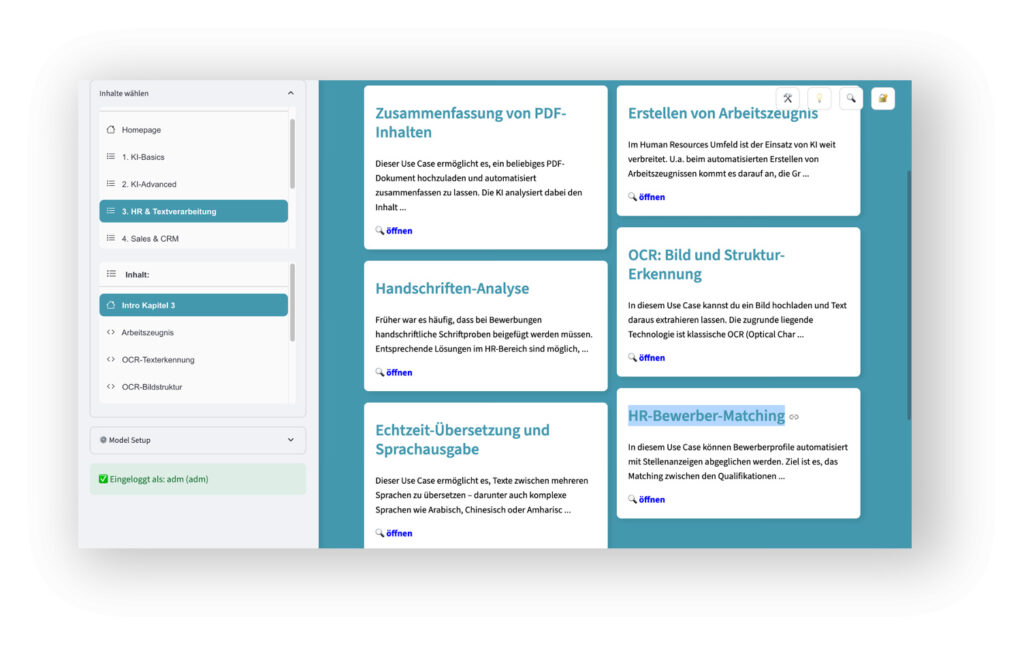Click magnifier icon in Handschriften-Analyse card
The image size is (1024, 645).
[379, 372]
